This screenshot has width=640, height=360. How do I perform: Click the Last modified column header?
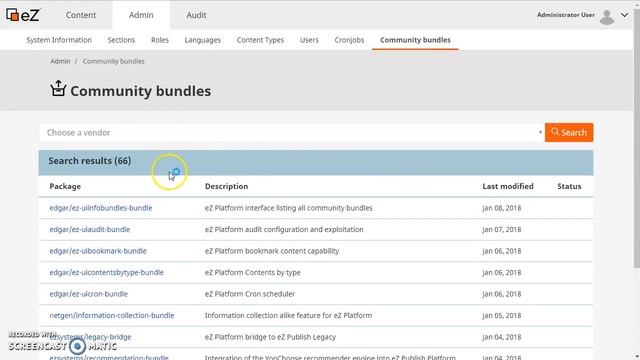coord(508,186)
